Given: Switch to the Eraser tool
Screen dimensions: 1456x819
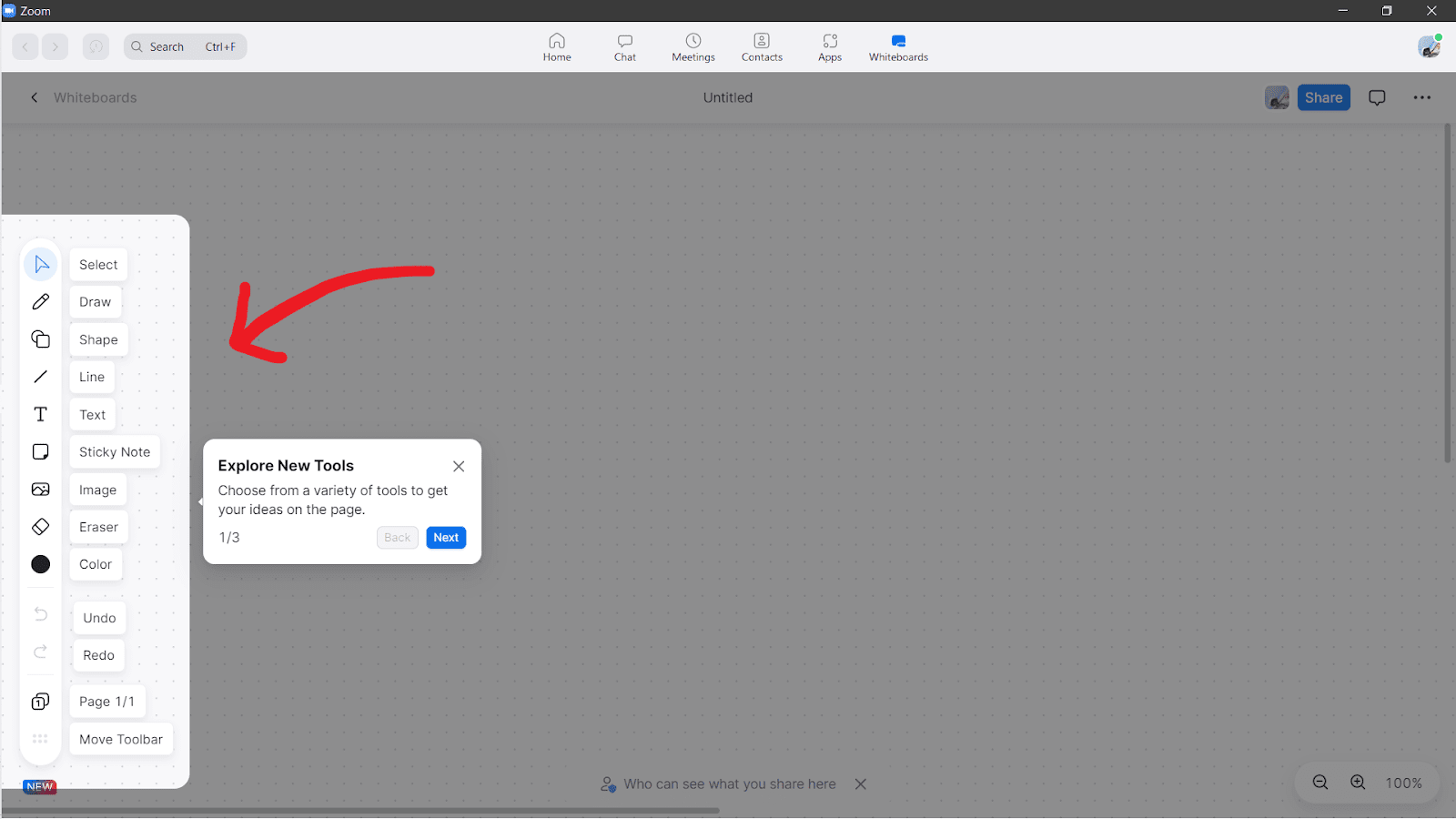Looking at the screenshot, I should [40, 526].
